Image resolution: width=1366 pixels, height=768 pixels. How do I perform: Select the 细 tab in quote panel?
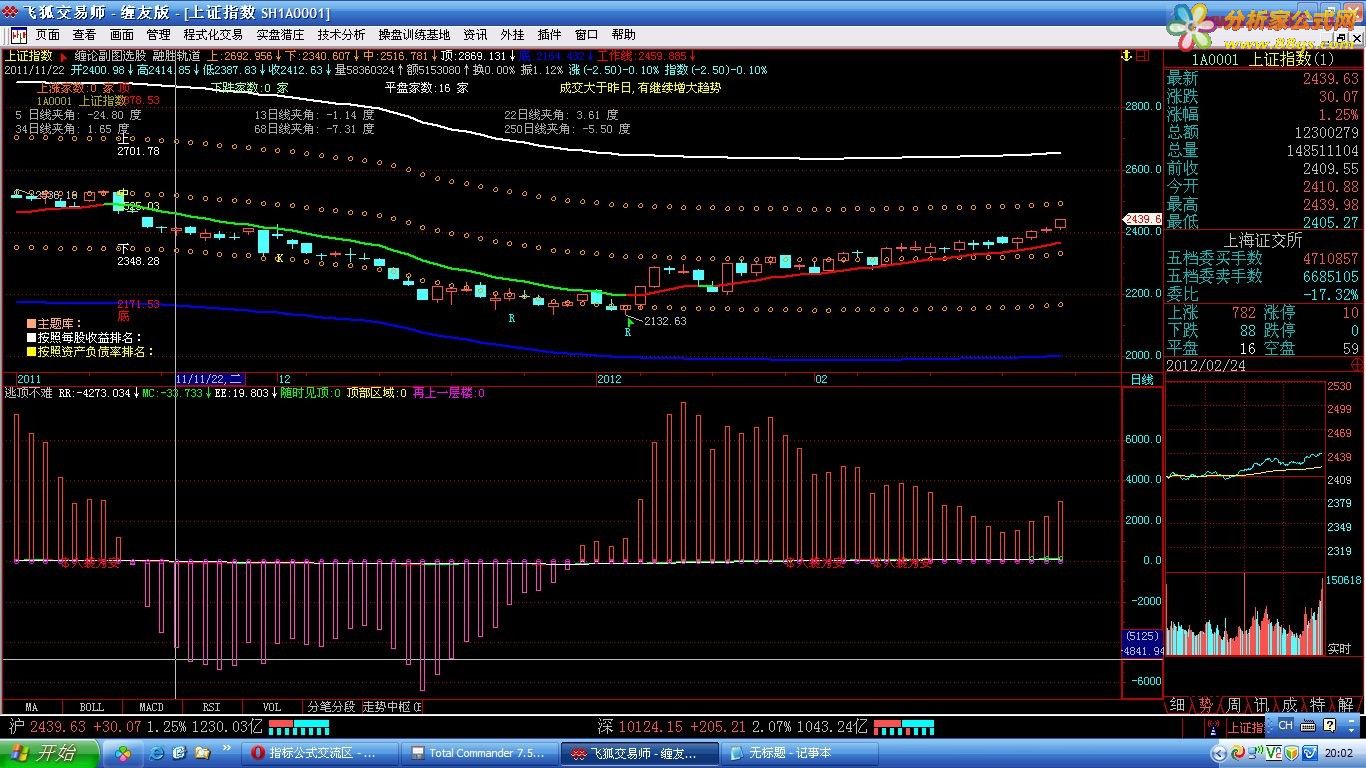point(1177,705)
